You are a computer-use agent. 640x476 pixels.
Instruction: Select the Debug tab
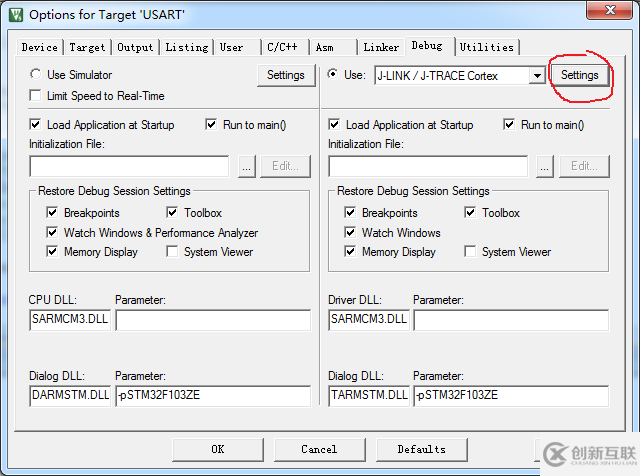pyautogui.click(x=429, y=46)
